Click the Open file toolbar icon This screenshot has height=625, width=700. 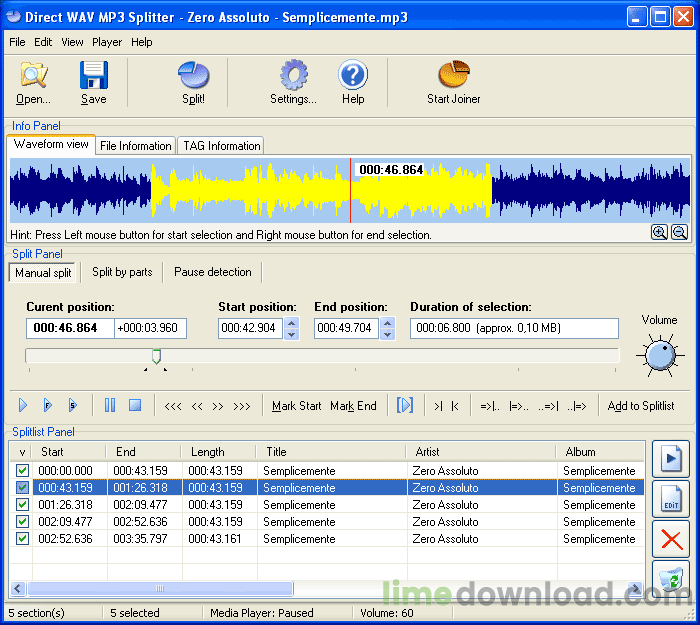click(33, 81)
